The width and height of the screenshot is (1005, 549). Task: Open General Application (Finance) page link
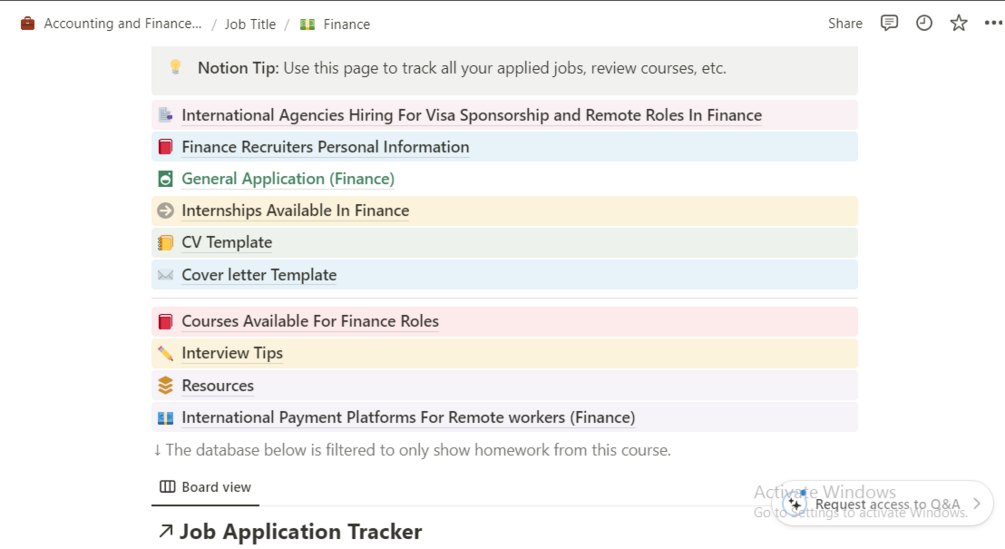[288, 179]
